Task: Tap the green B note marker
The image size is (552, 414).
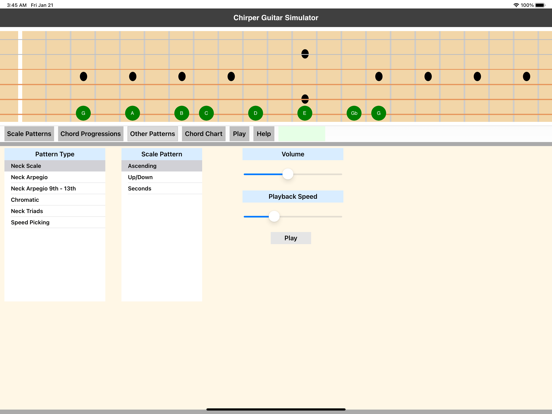Action: click(182, 113)
